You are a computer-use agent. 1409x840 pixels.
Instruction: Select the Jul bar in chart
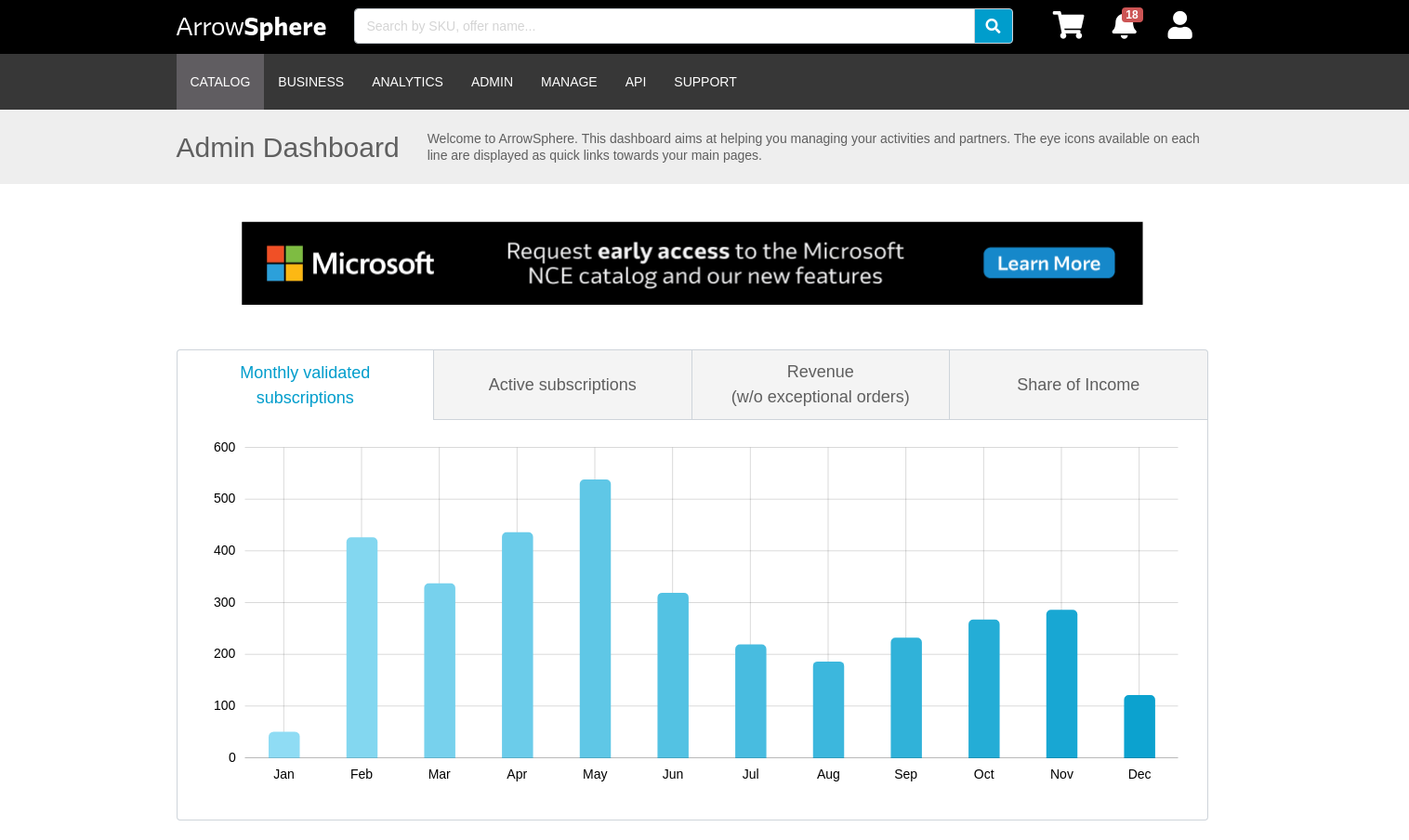pos(751,702)
